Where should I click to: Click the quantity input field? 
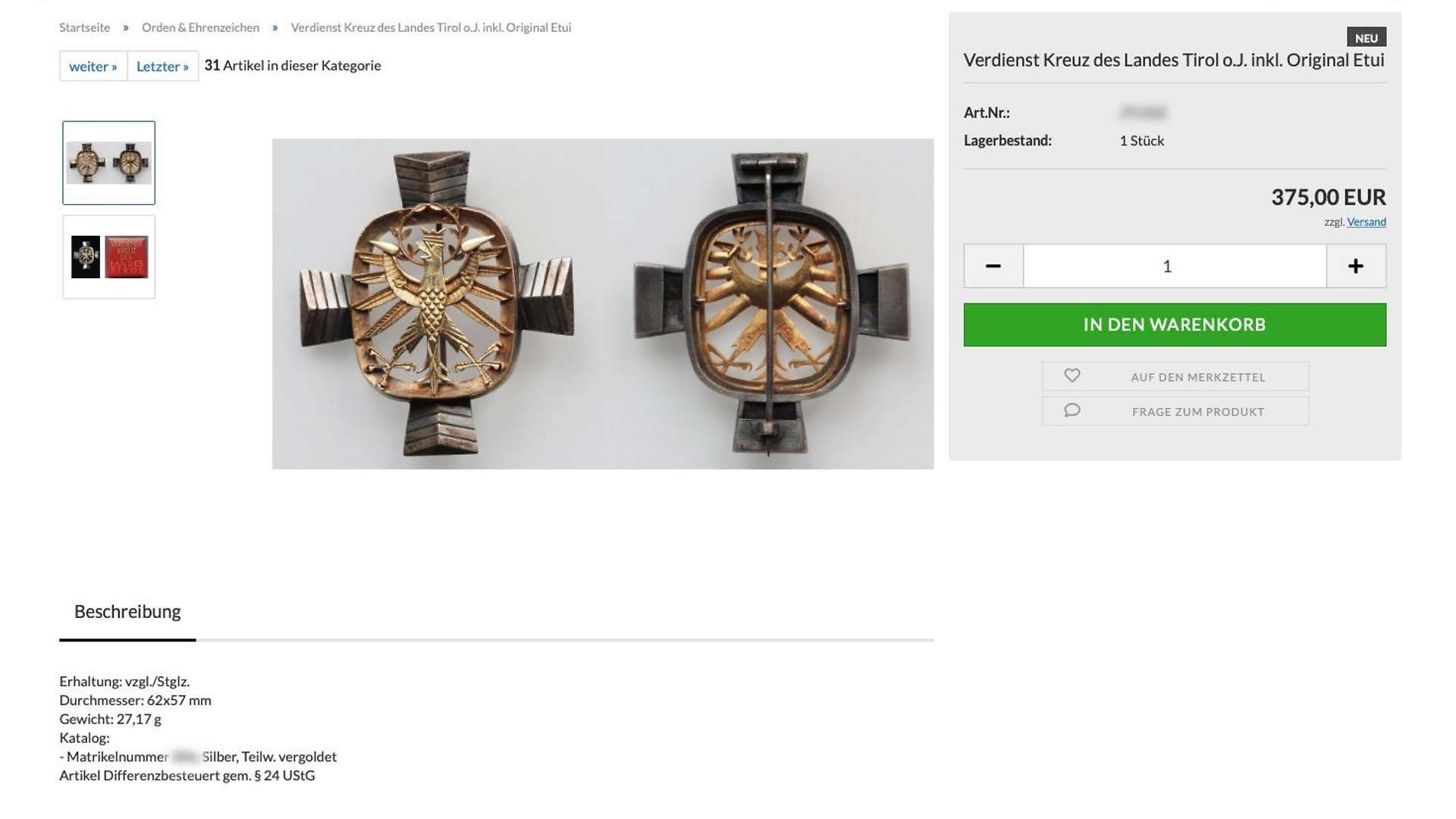click(x=1174, y=266)
